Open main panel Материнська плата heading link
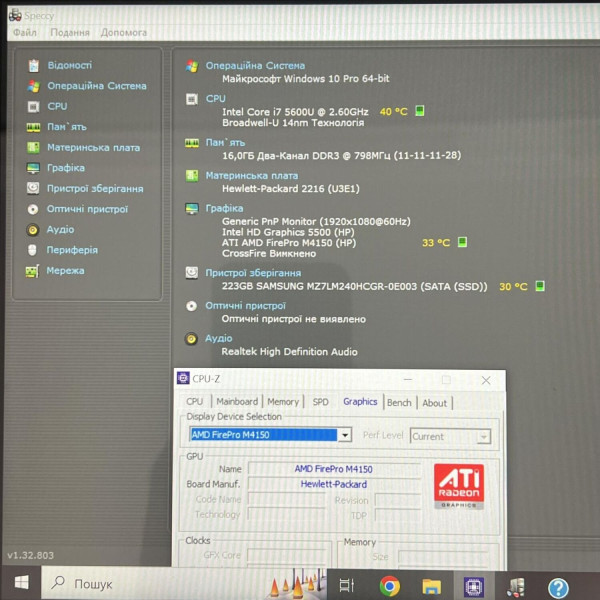 pyautogui.click(x=252, y=176)
